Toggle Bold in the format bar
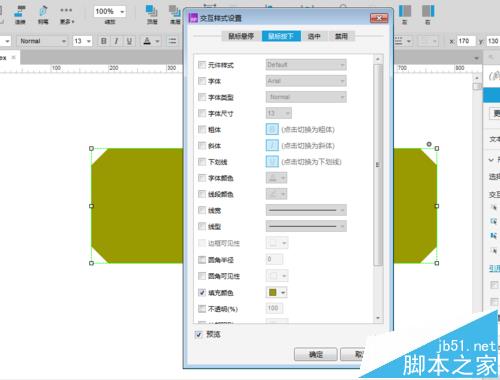 coord(104,41)
